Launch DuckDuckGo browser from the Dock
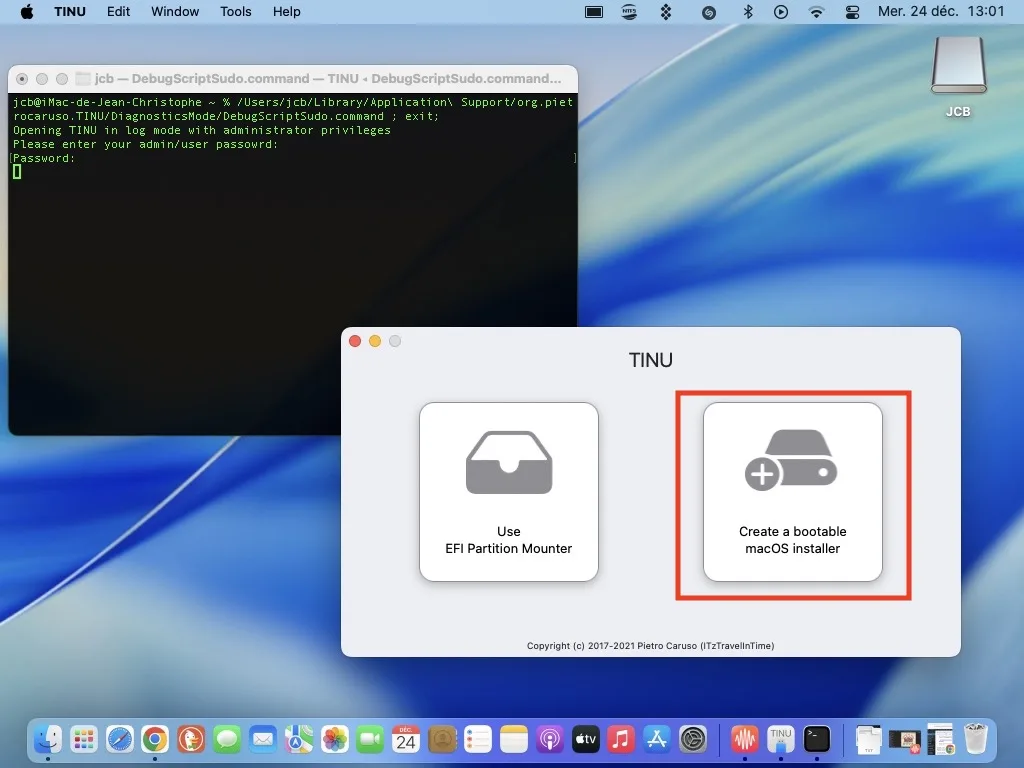The width and height of the screenshot is (1024, 768). coord(191,739)
